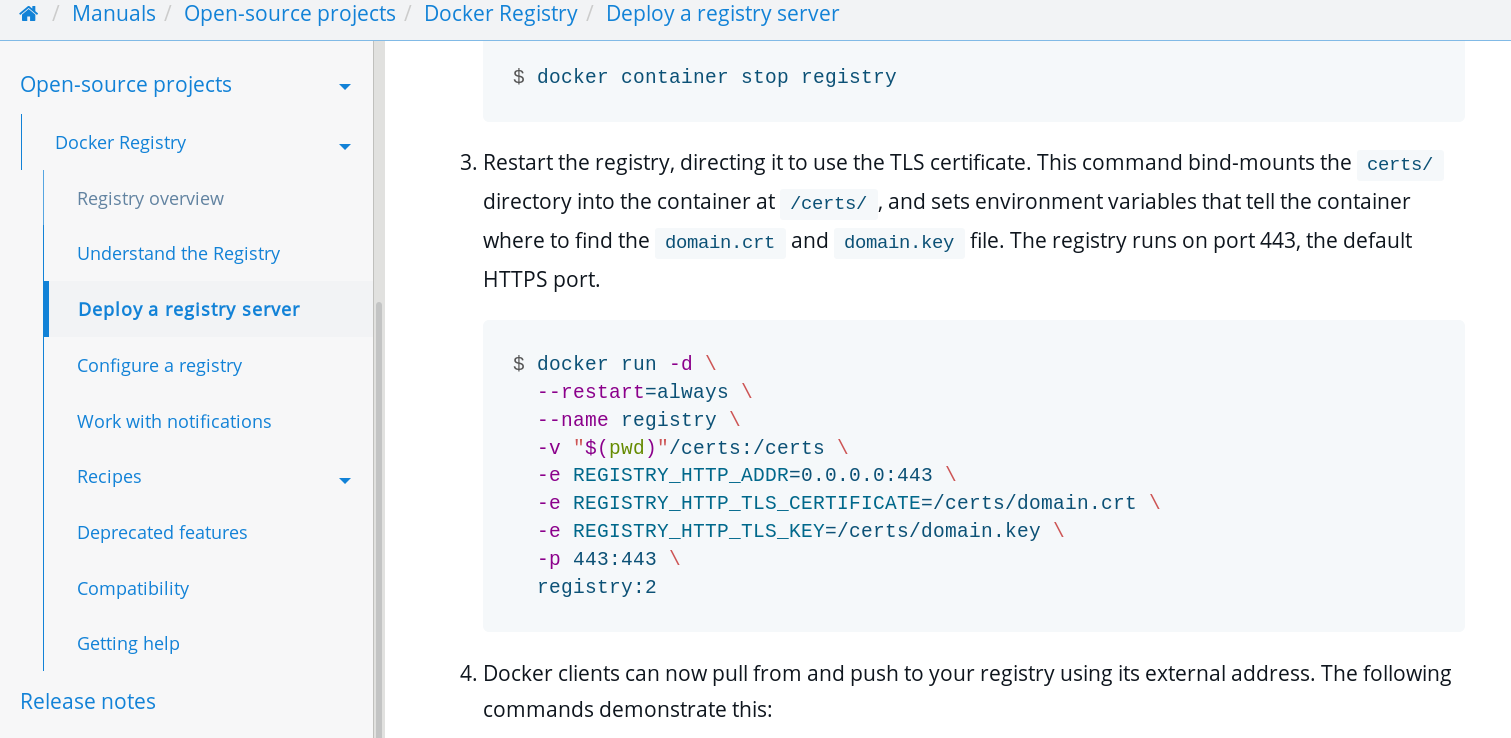Open Understand the Registry page
The width and height of the screenshot is (1511, 738).
tap(178, 254)
